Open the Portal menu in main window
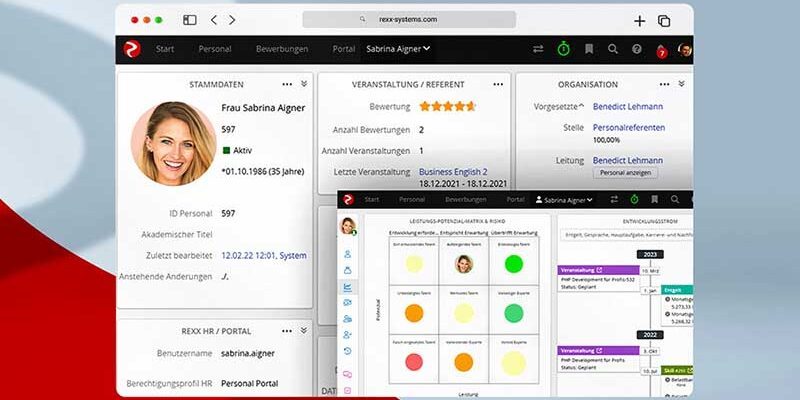Image resolution: width=800 pixels, height=400 pixels. (344, 49)
